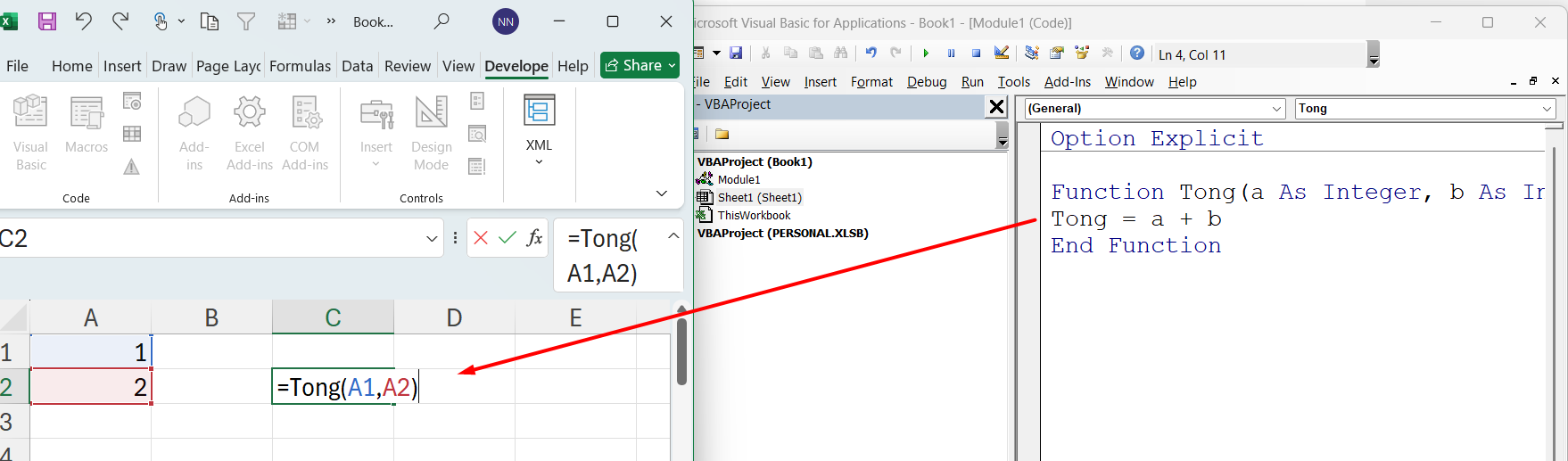Viewport: 1568px width, 461px height.
Task: Confirm the formula with the checkmark
Action: (508, 238)
